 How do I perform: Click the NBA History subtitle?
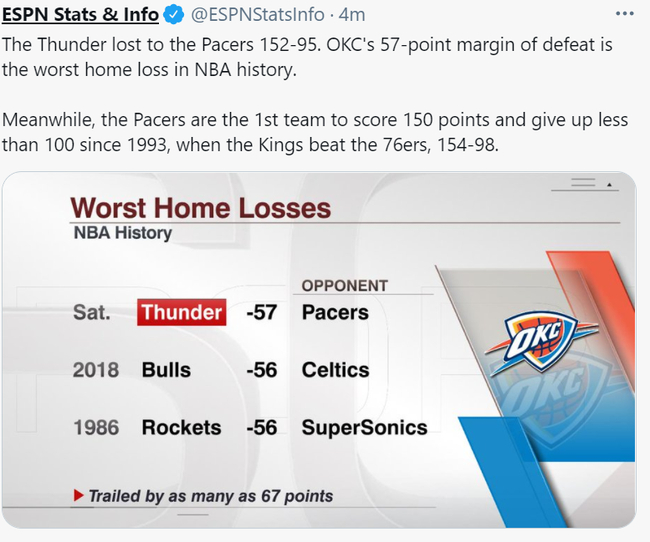[x=122, y=233]
